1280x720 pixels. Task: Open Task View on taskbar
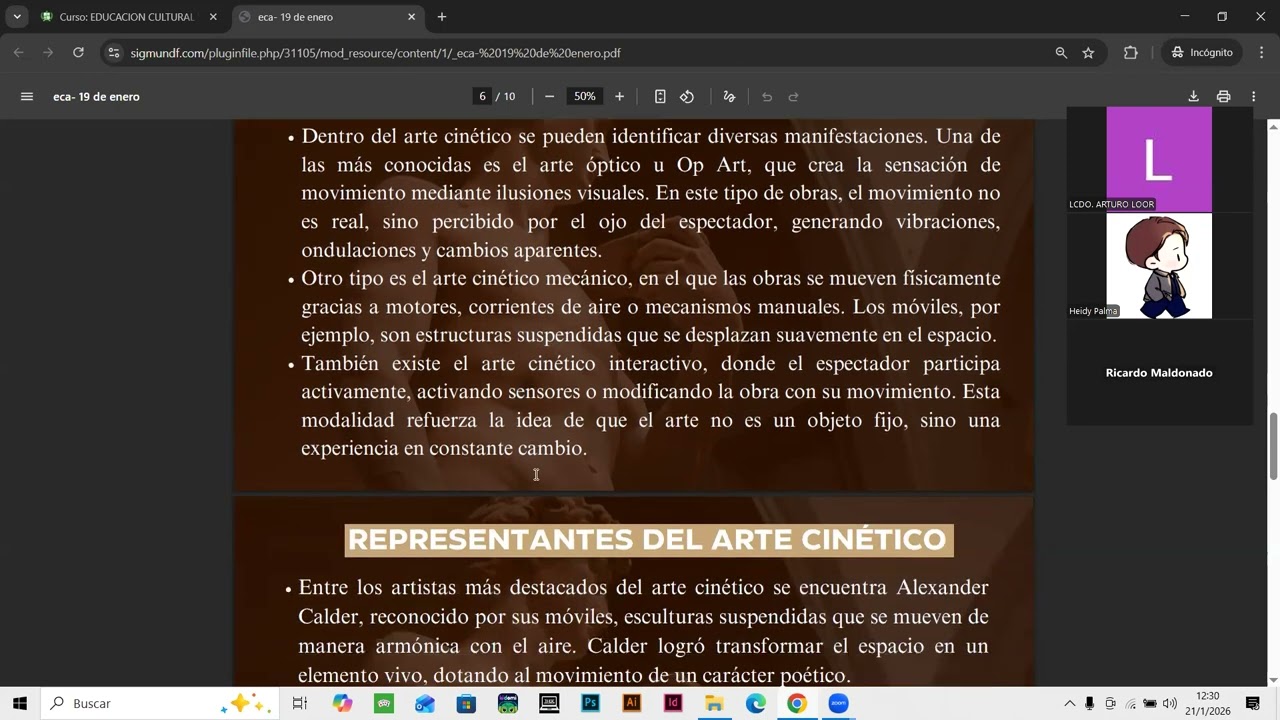click(299, 703)
